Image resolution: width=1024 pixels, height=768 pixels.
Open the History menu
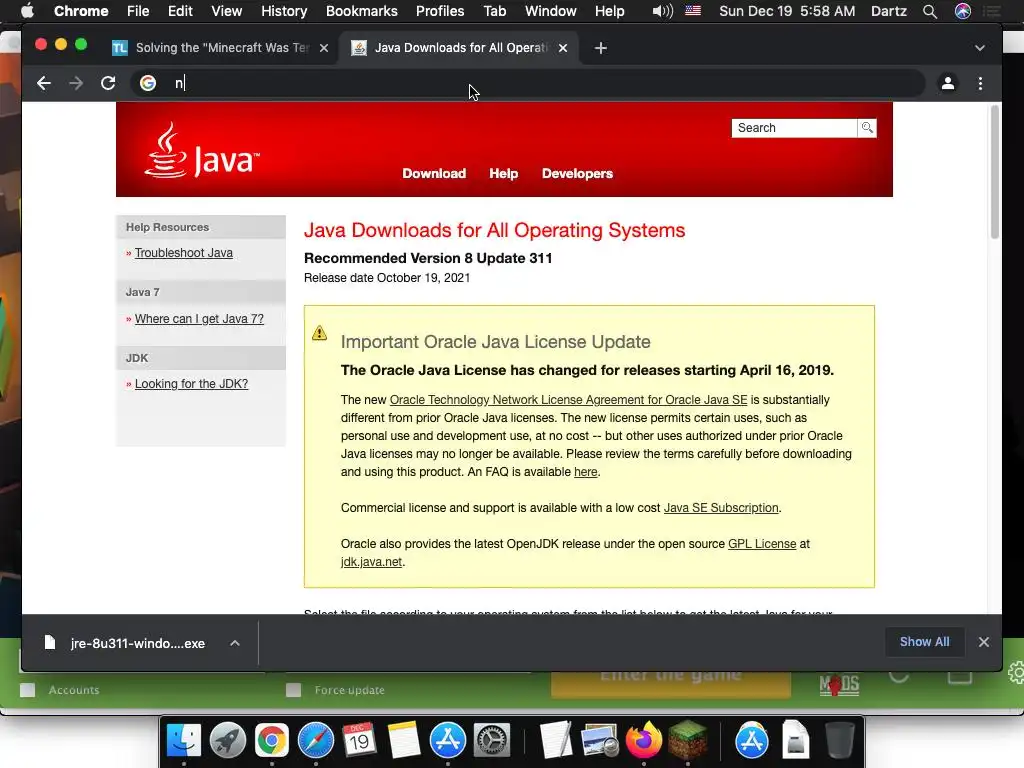(x=284, y=11)
